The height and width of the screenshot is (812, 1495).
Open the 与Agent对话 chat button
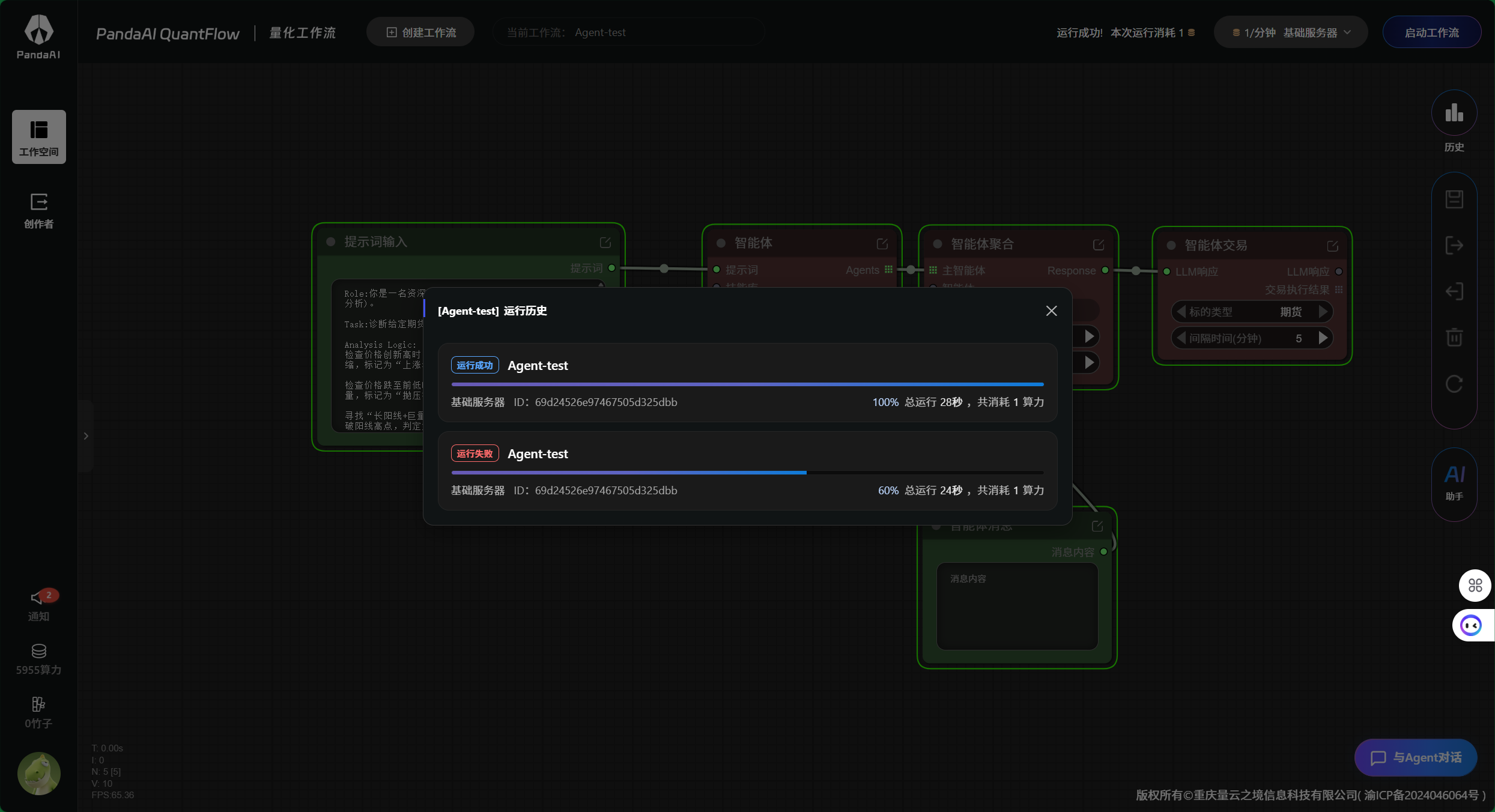click(1415, 757)
